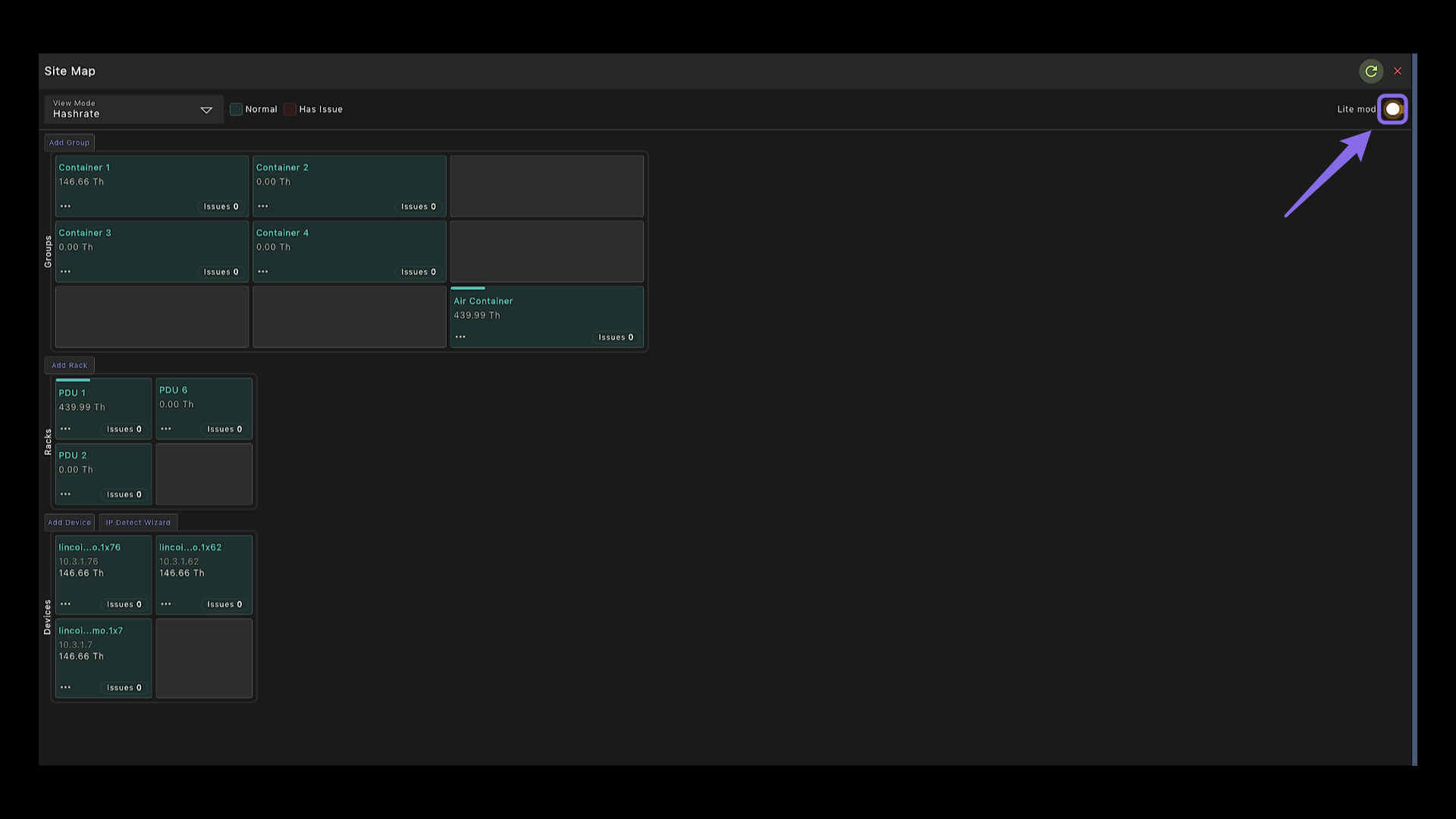Open the PDU 6 options menu dots

click(x=166, y=429)
